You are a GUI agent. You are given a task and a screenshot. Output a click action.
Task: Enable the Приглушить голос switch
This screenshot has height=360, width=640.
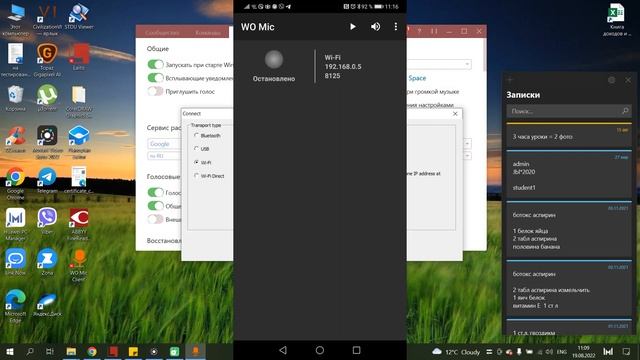click(155, 91)
